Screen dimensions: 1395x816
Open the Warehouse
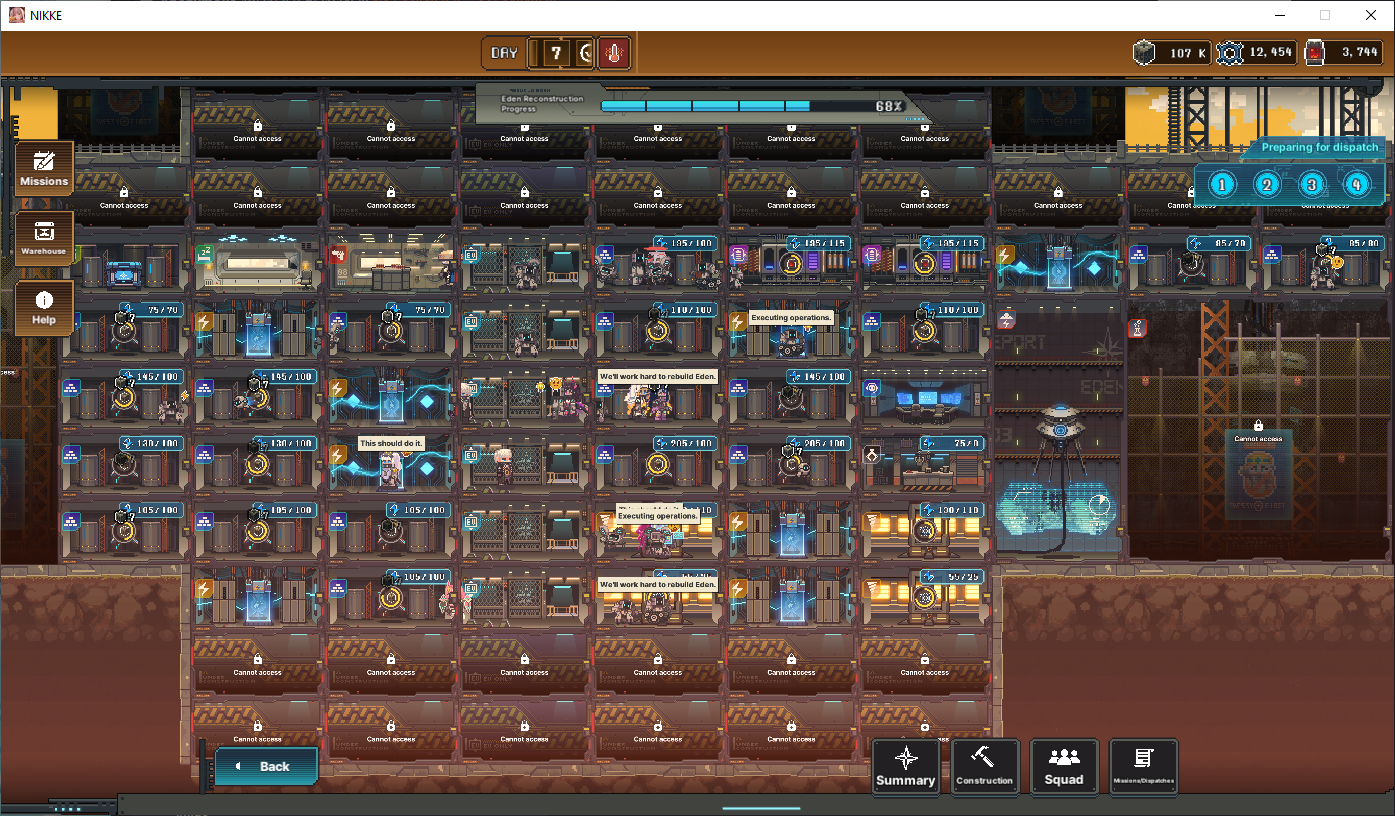pyautogui.click(x=44, y=238)
